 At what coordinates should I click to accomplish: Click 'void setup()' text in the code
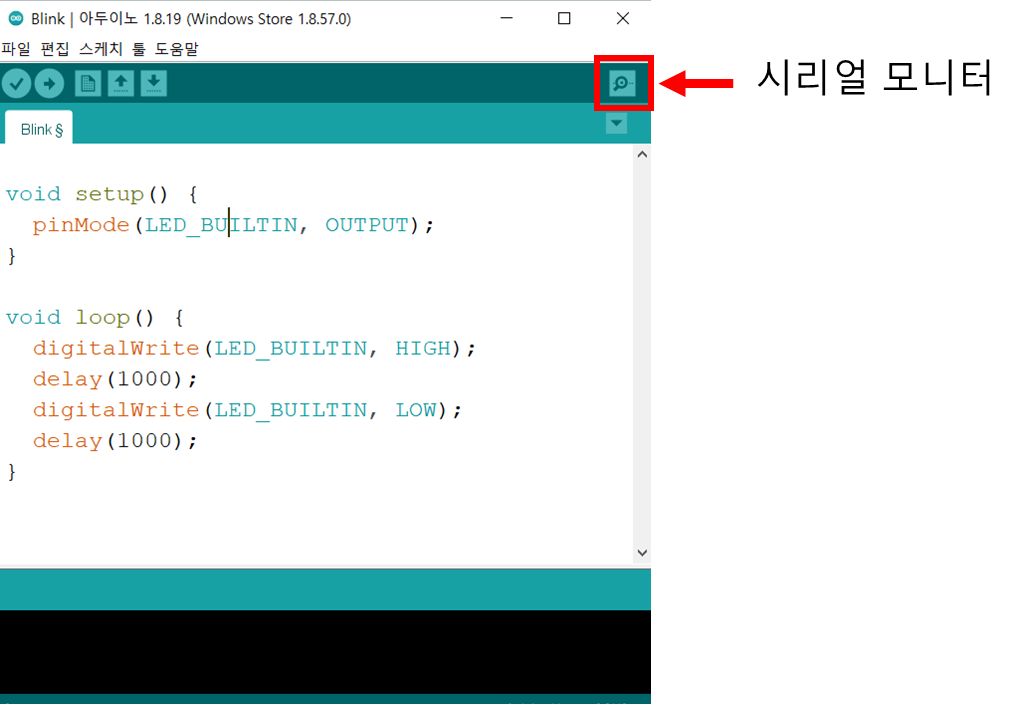pos(87,194)
